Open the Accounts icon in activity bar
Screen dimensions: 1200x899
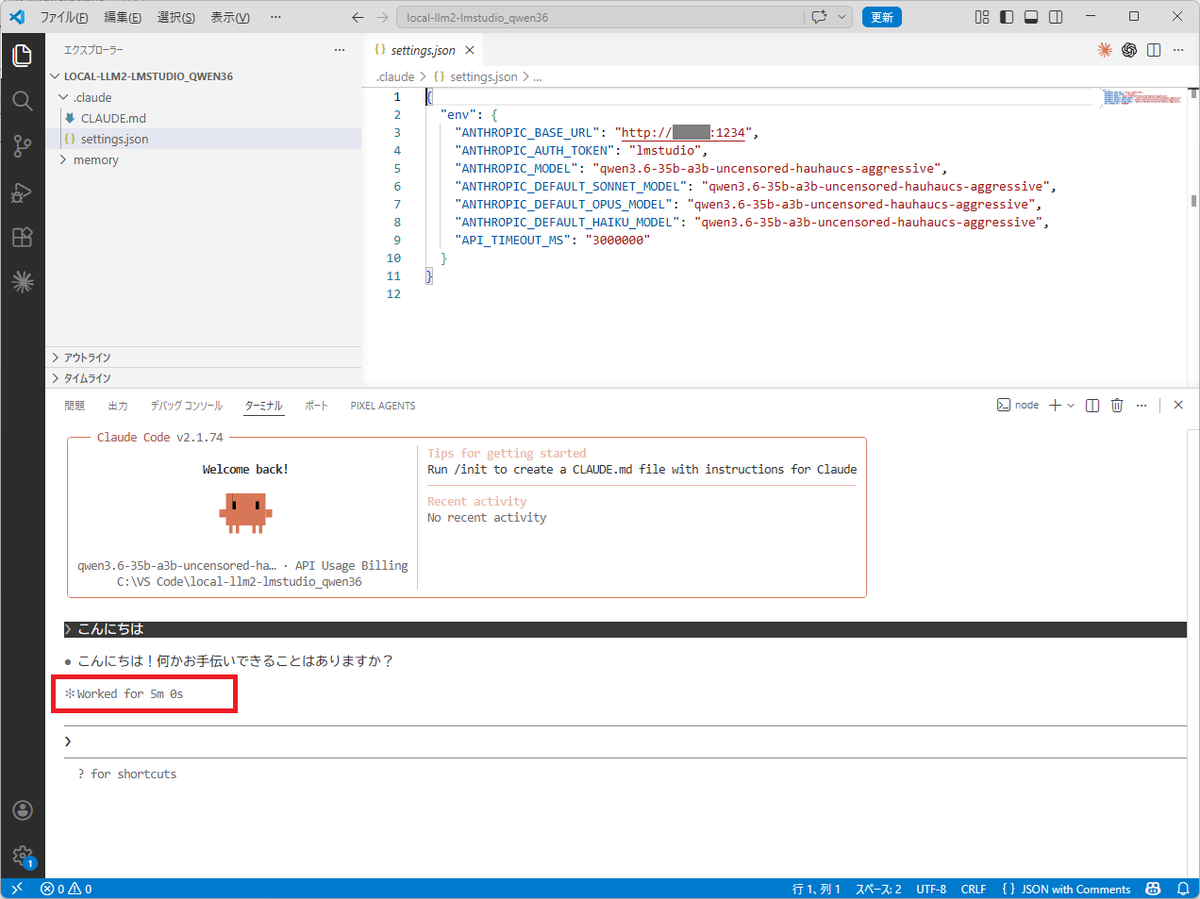[22, 810]
